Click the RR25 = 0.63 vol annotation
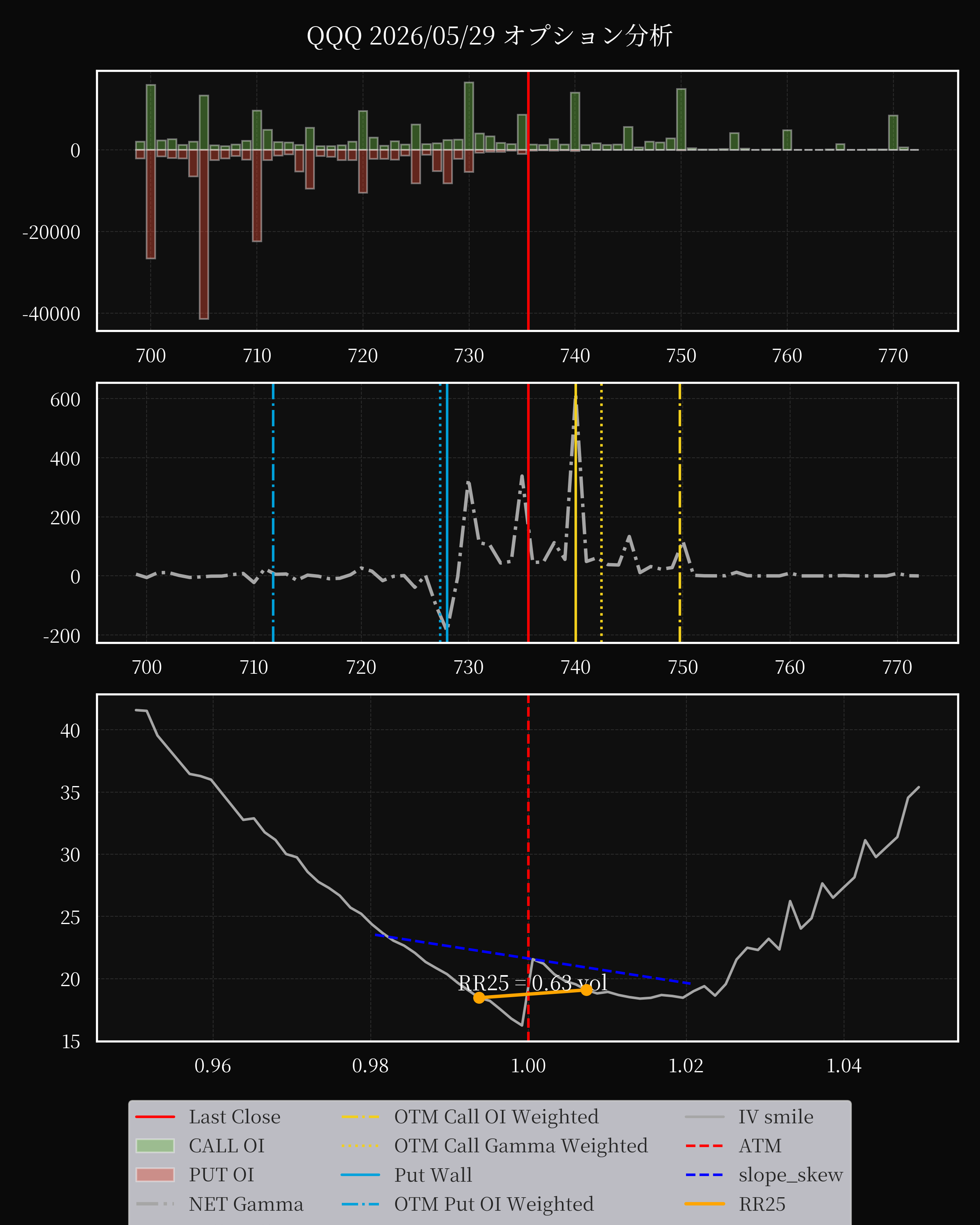The image size is (980, 1225). tap(532, 984)
